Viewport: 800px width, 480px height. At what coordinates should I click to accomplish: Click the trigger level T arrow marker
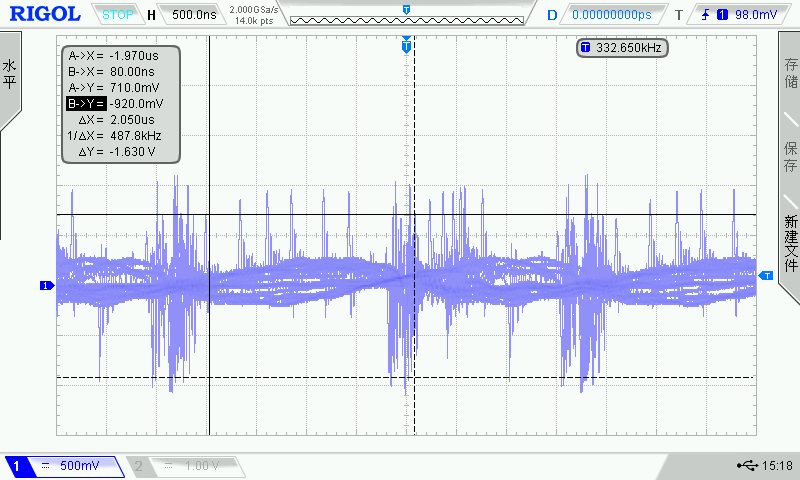[765, 275]
